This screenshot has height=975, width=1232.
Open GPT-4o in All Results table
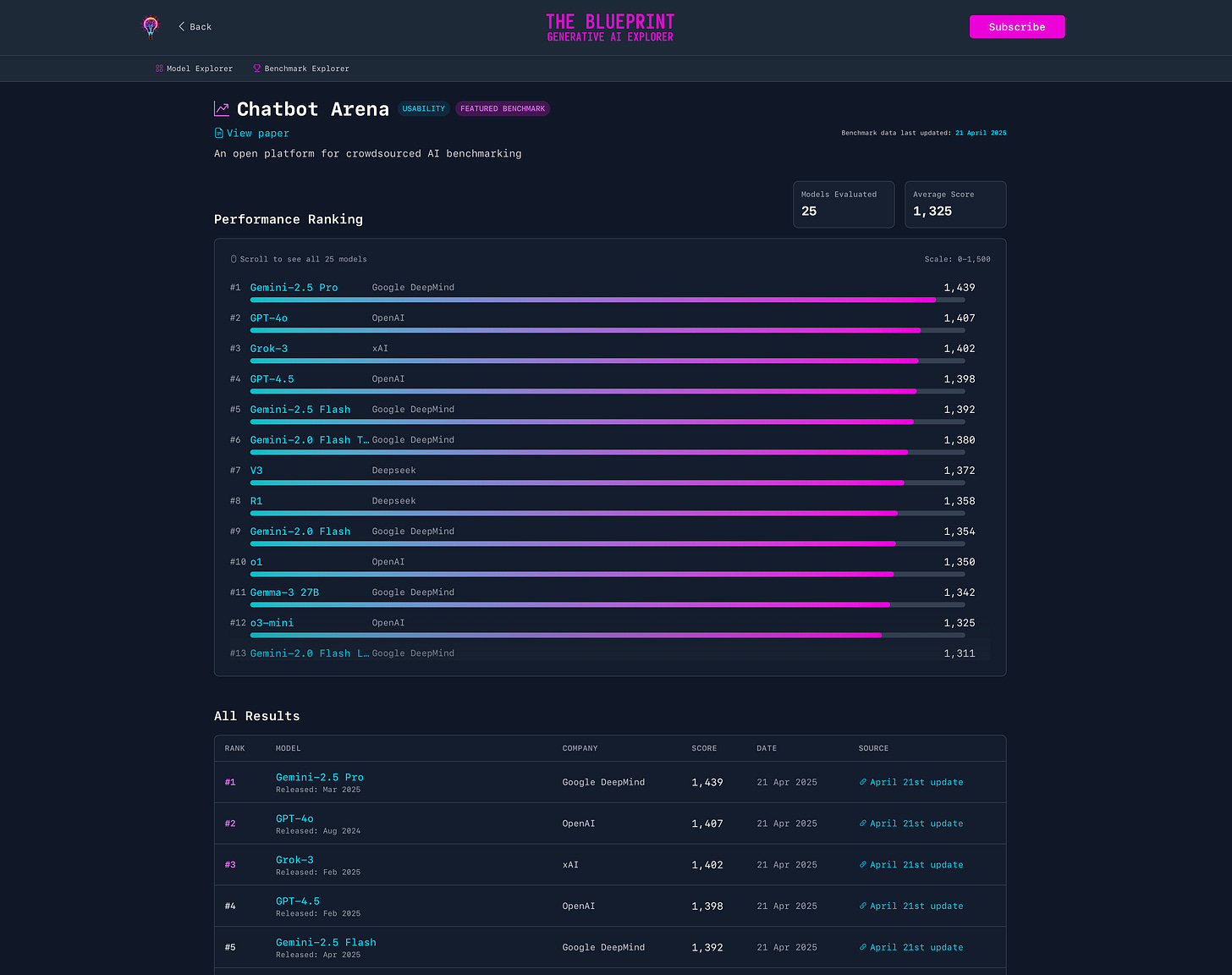tap(294, 818)
